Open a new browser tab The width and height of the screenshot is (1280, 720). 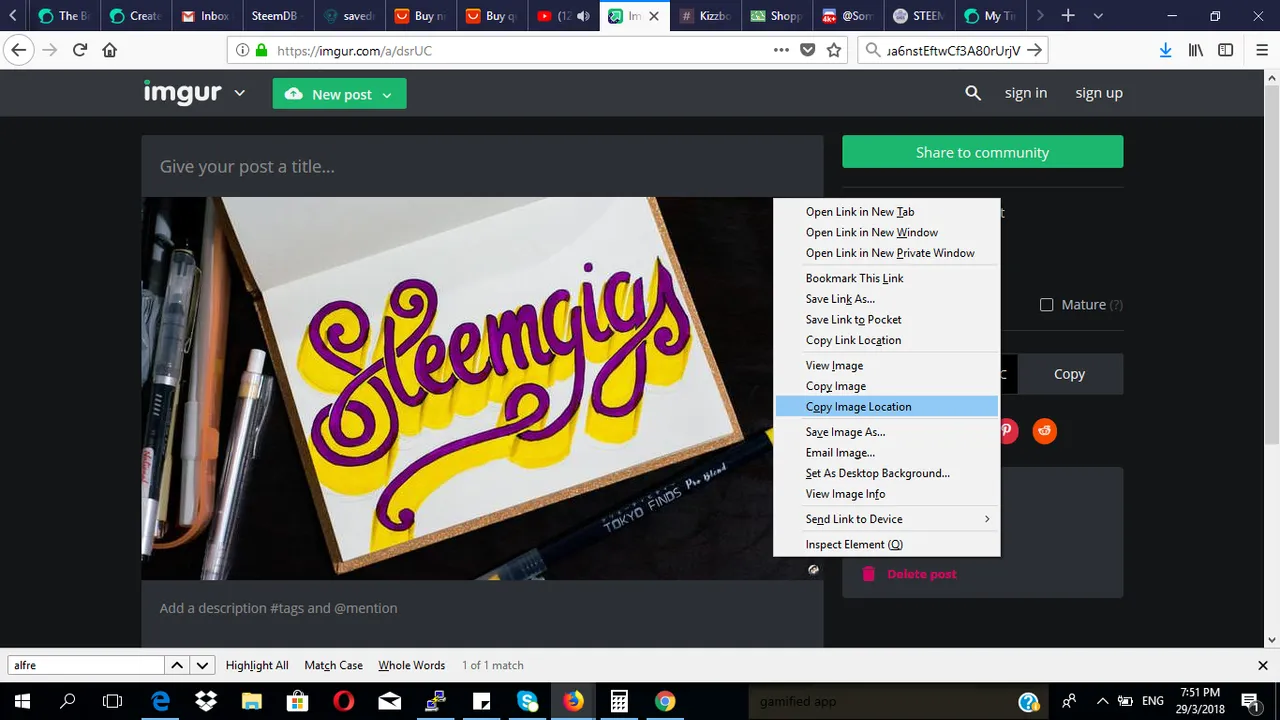pyautogui.click(x=1068, y=16)
